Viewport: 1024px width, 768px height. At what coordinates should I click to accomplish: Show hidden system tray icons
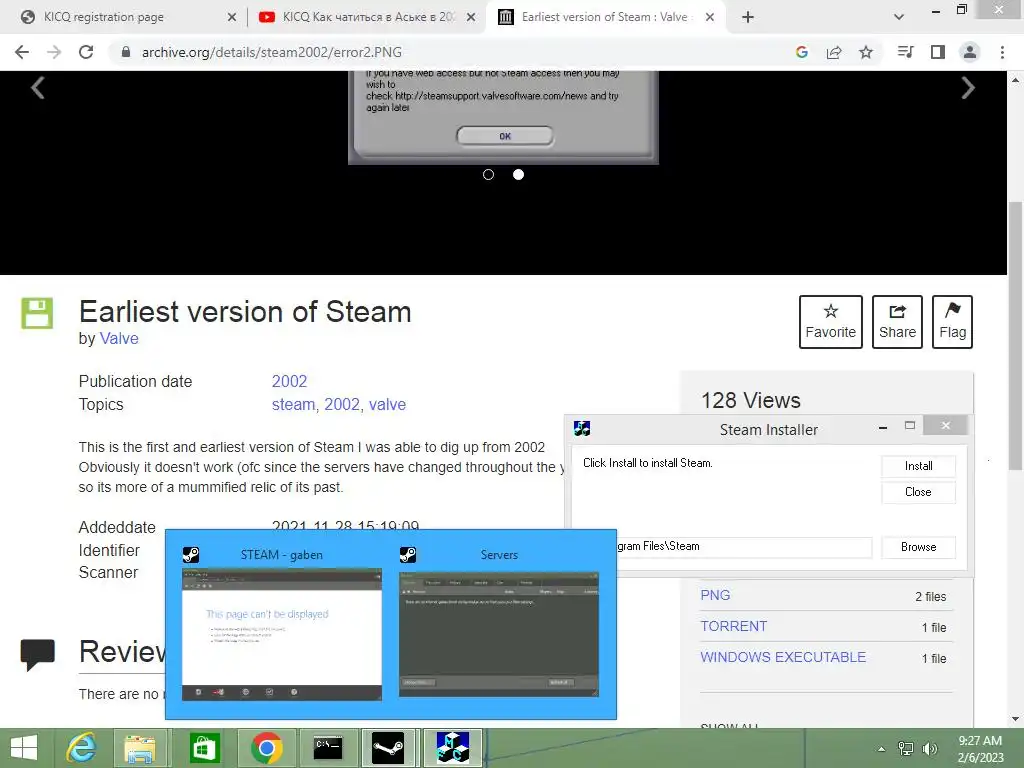pyautogui.click(x=882, y=749)
